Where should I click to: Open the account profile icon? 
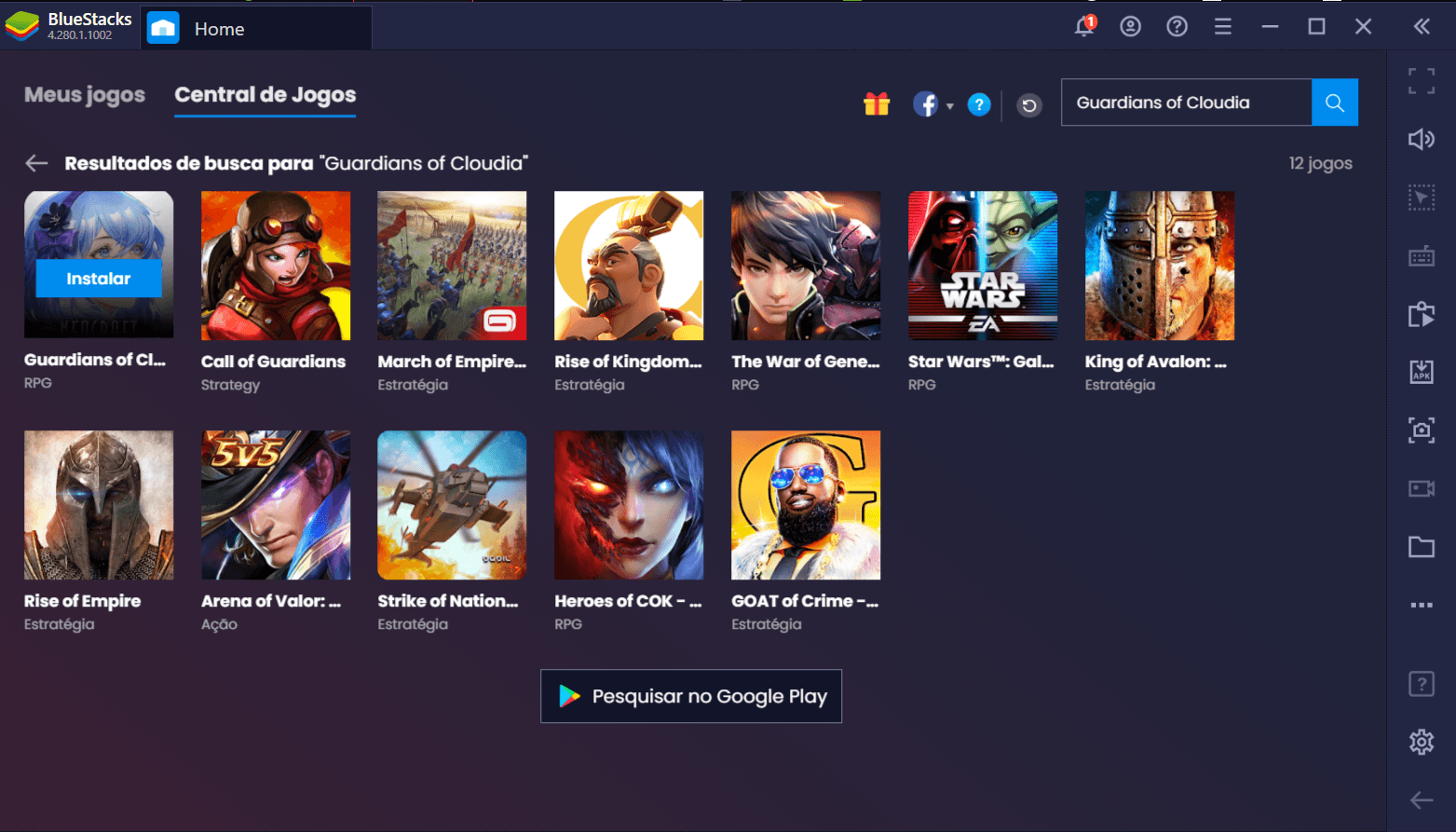pyautogui.click(x=1131, y=26)
